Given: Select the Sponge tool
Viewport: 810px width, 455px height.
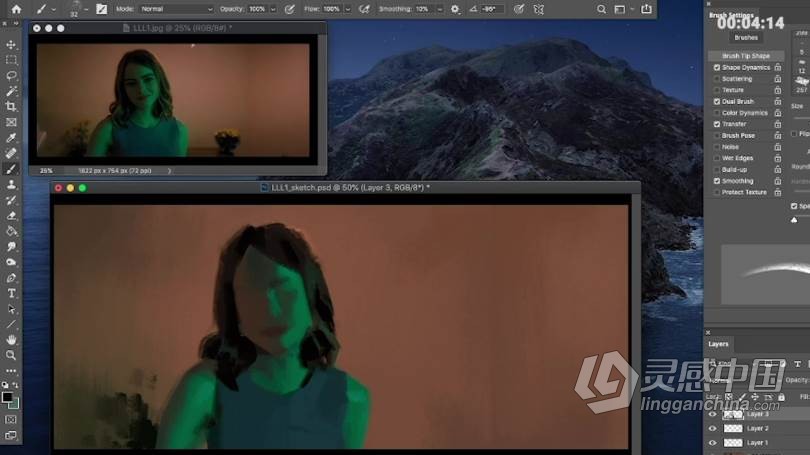Looking at the screenshot, I should [11, 262].
